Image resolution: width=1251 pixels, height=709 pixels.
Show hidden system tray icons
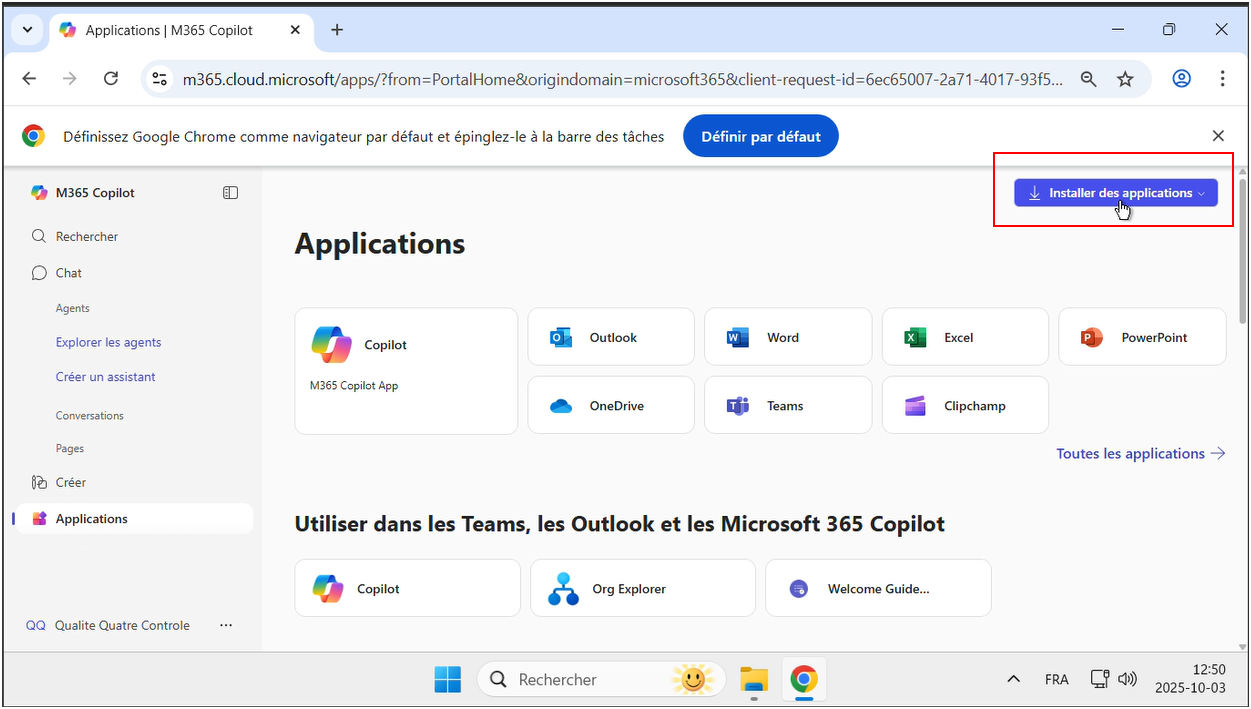pyautogui.click(x=1013, y=679)
